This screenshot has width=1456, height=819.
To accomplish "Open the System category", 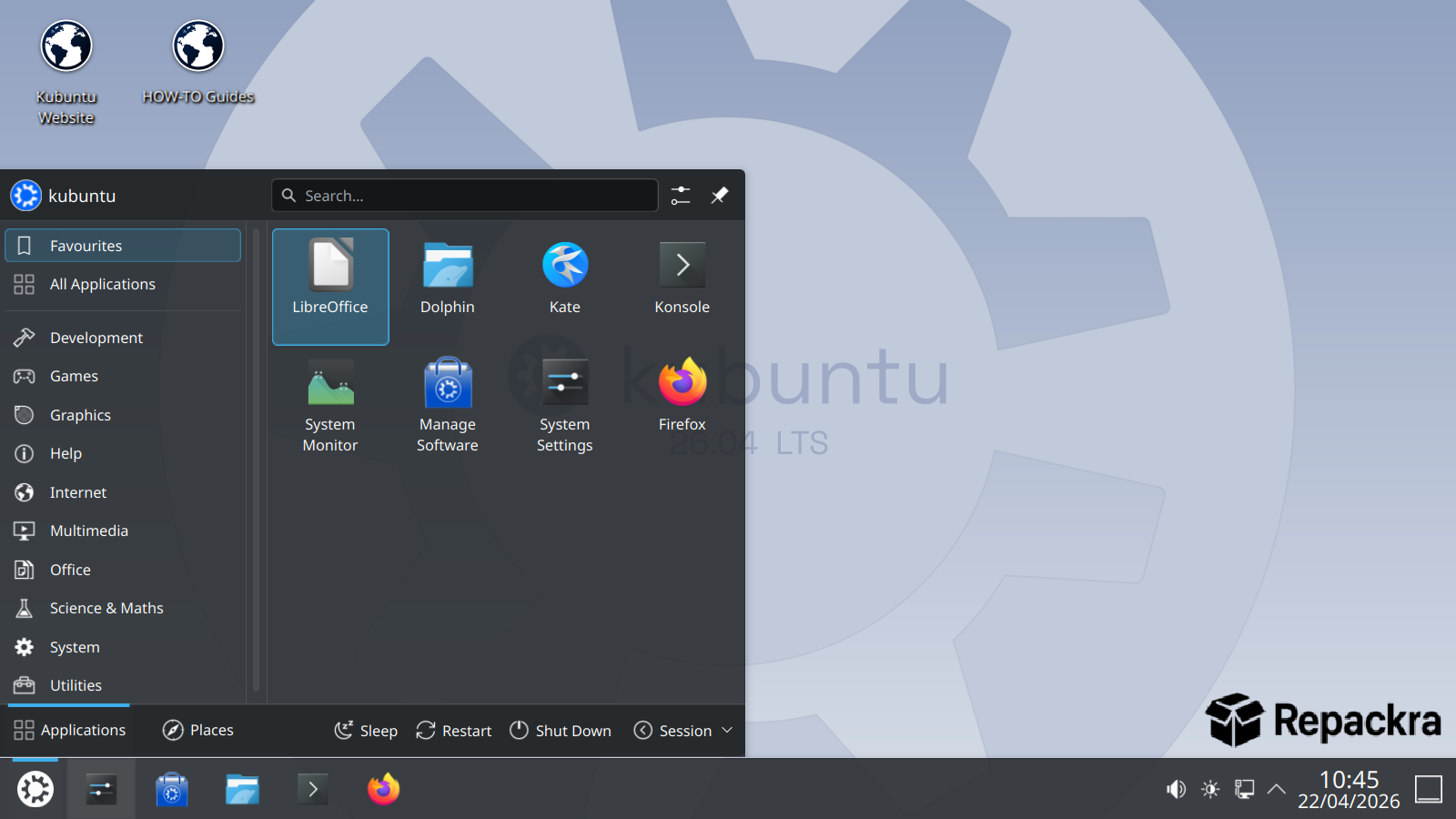I will [x=123, y=647].
